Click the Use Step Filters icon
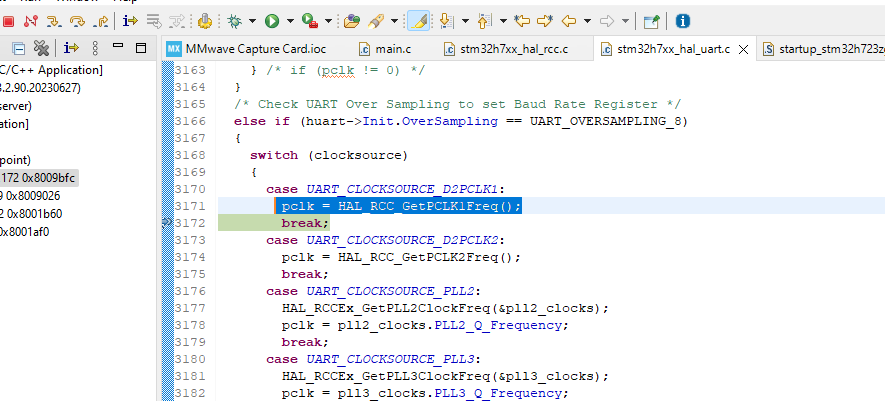 177,21
